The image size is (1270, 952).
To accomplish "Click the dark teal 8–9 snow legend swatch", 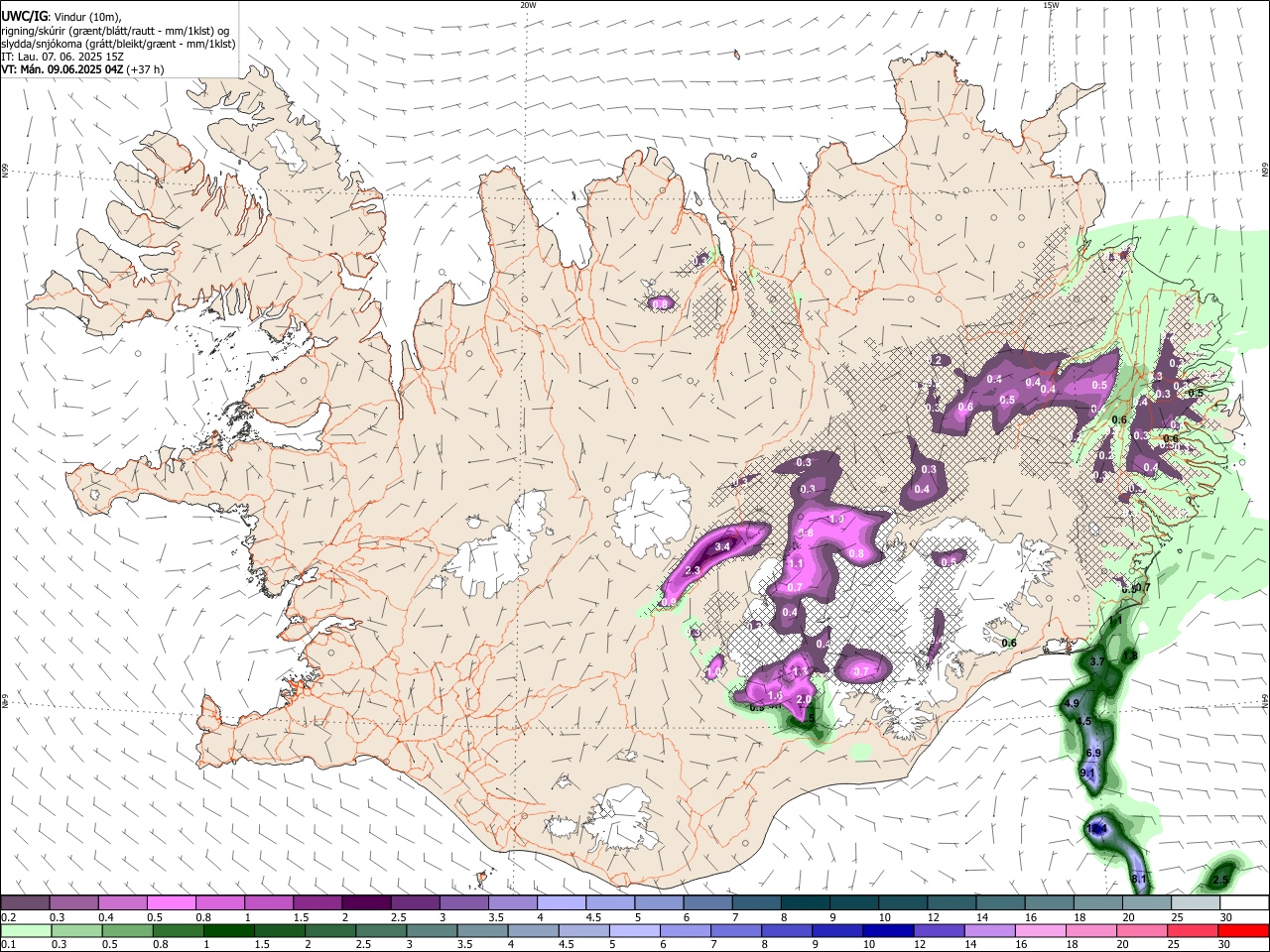I will 806,902.
